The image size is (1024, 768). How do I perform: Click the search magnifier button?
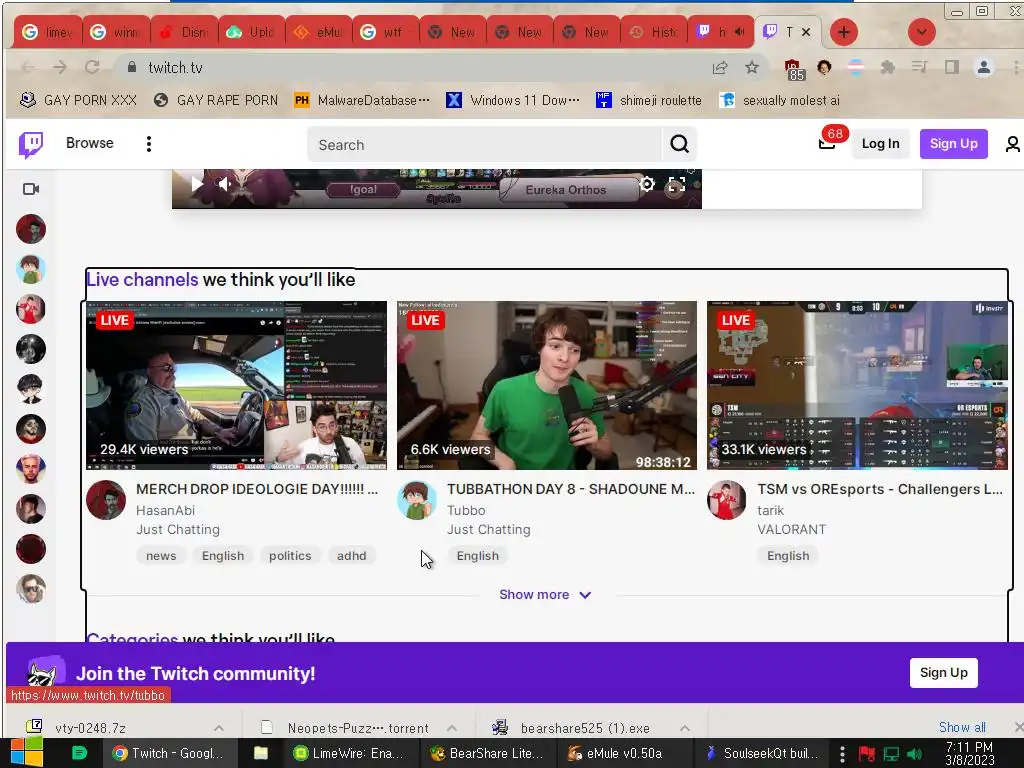point(679,144)
